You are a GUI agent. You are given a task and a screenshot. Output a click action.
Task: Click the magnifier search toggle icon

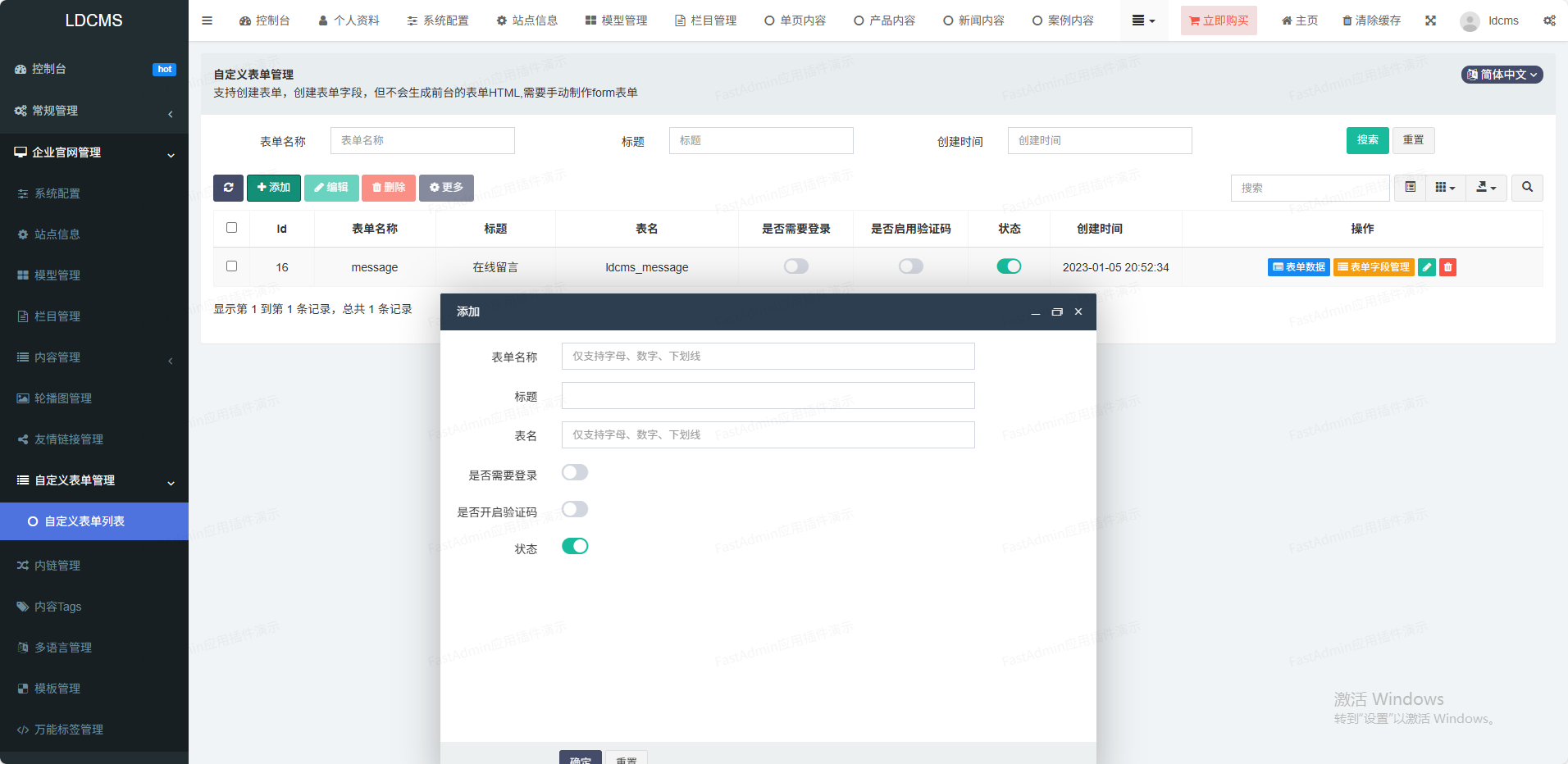click(1527, 188)
